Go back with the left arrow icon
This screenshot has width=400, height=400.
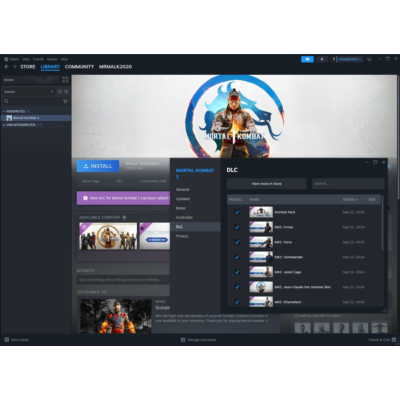(7, 67)
